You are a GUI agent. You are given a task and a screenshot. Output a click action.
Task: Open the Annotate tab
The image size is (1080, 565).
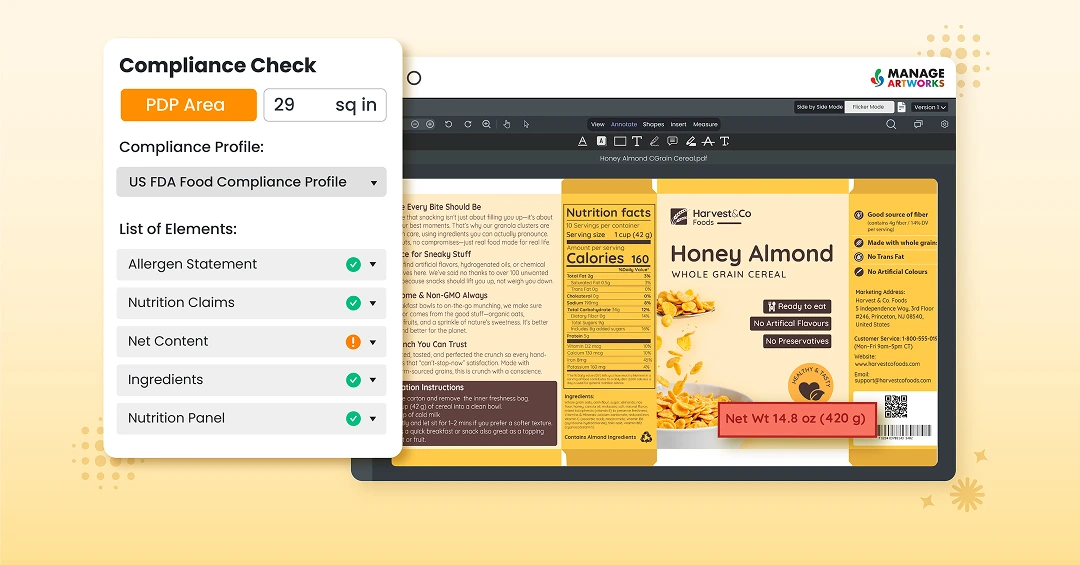coord(624,125)
